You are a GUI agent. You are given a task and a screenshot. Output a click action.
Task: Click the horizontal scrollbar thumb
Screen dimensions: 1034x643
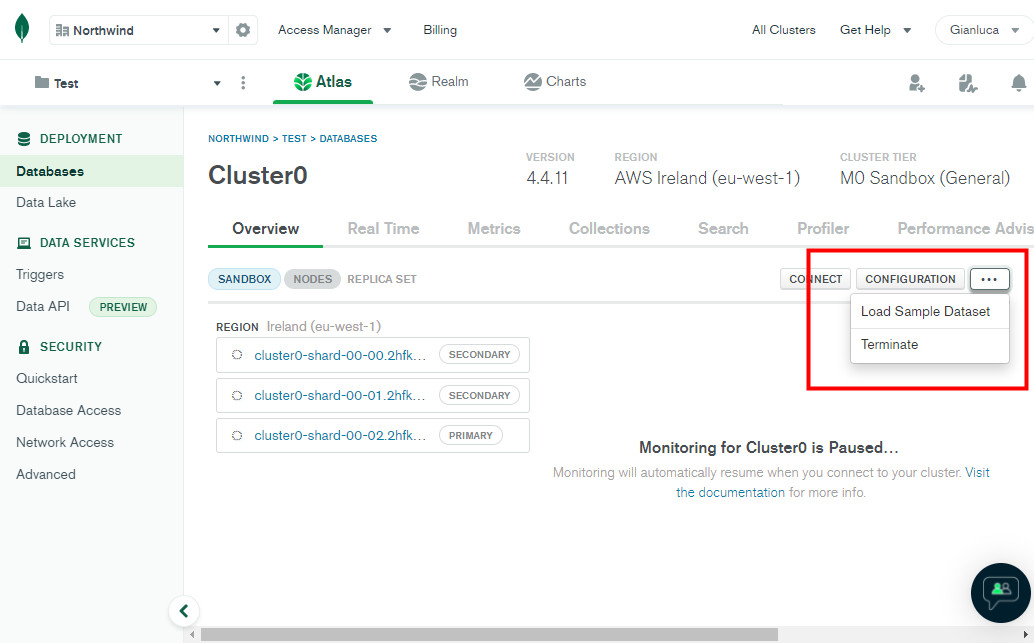(x=489, y=634)
